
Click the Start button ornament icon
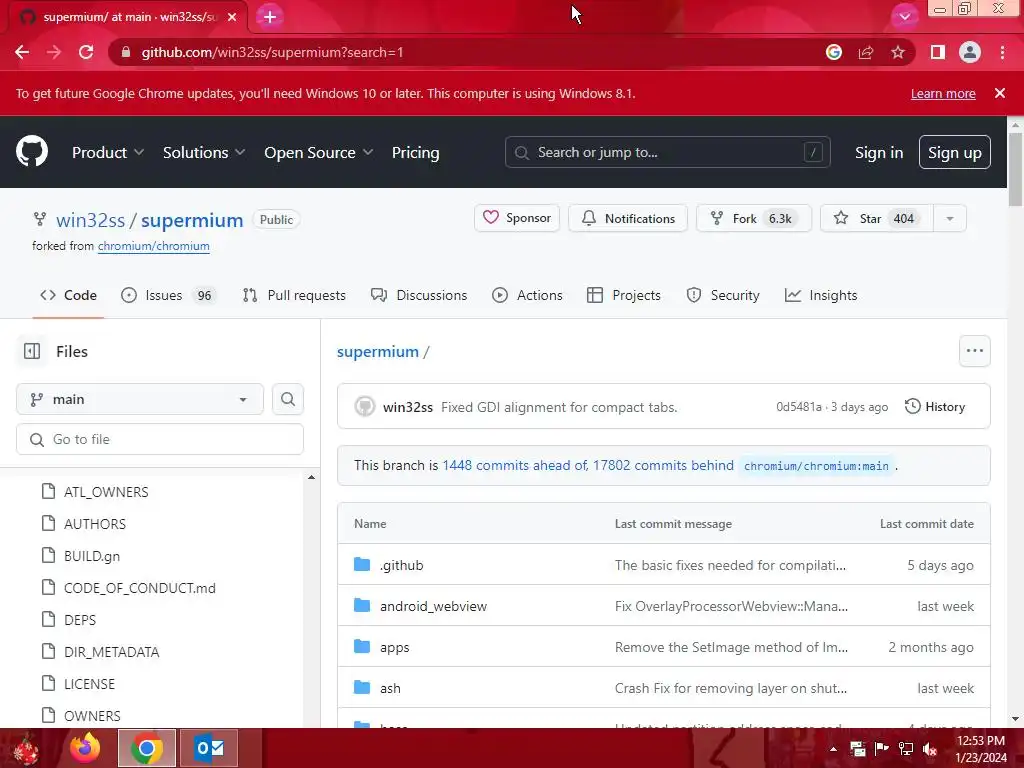pos(25,748)
